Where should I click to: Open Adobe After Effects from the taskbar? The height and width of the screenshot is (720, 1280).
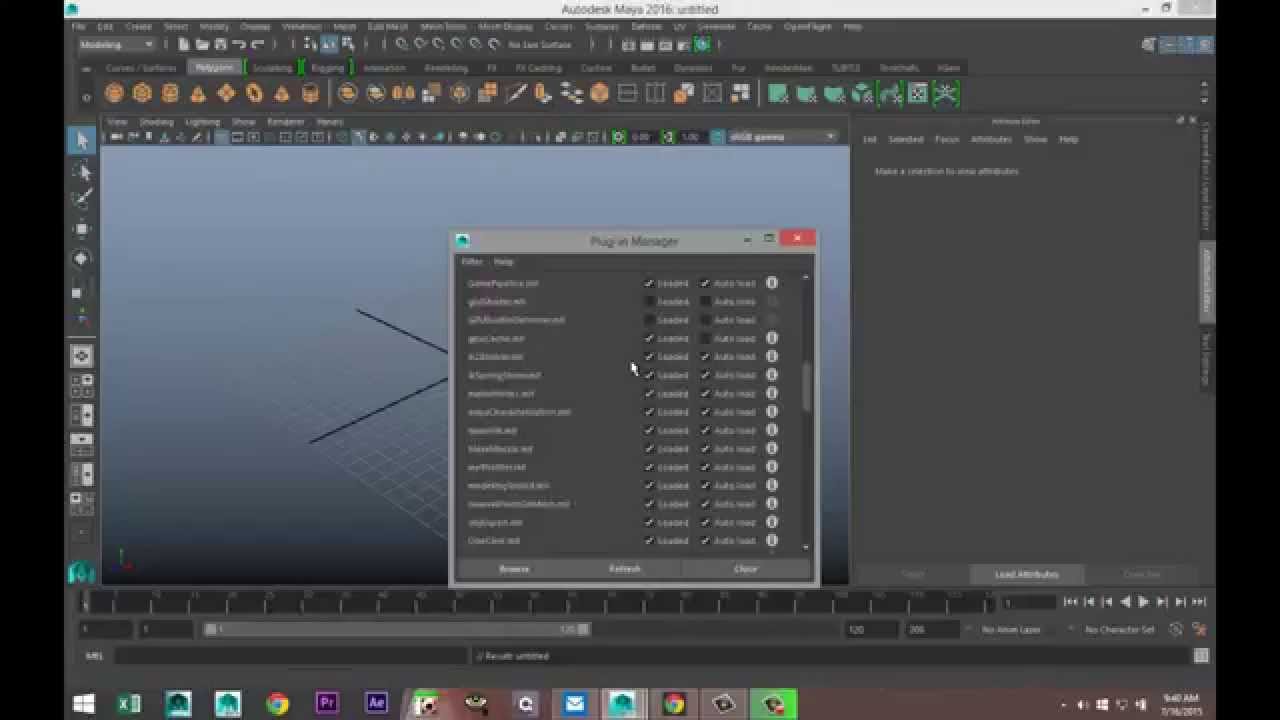click(x=376, y=703)
